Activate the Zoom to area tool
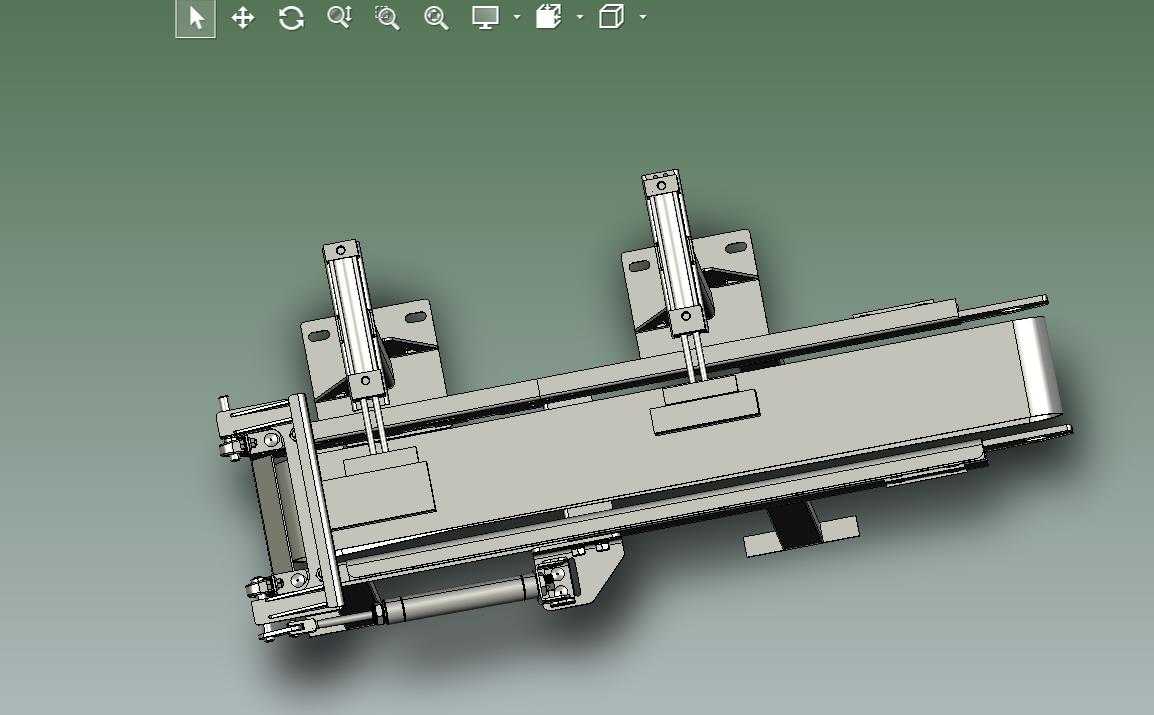This screenshot has width=1154, height=715. [x=387, y=18]
